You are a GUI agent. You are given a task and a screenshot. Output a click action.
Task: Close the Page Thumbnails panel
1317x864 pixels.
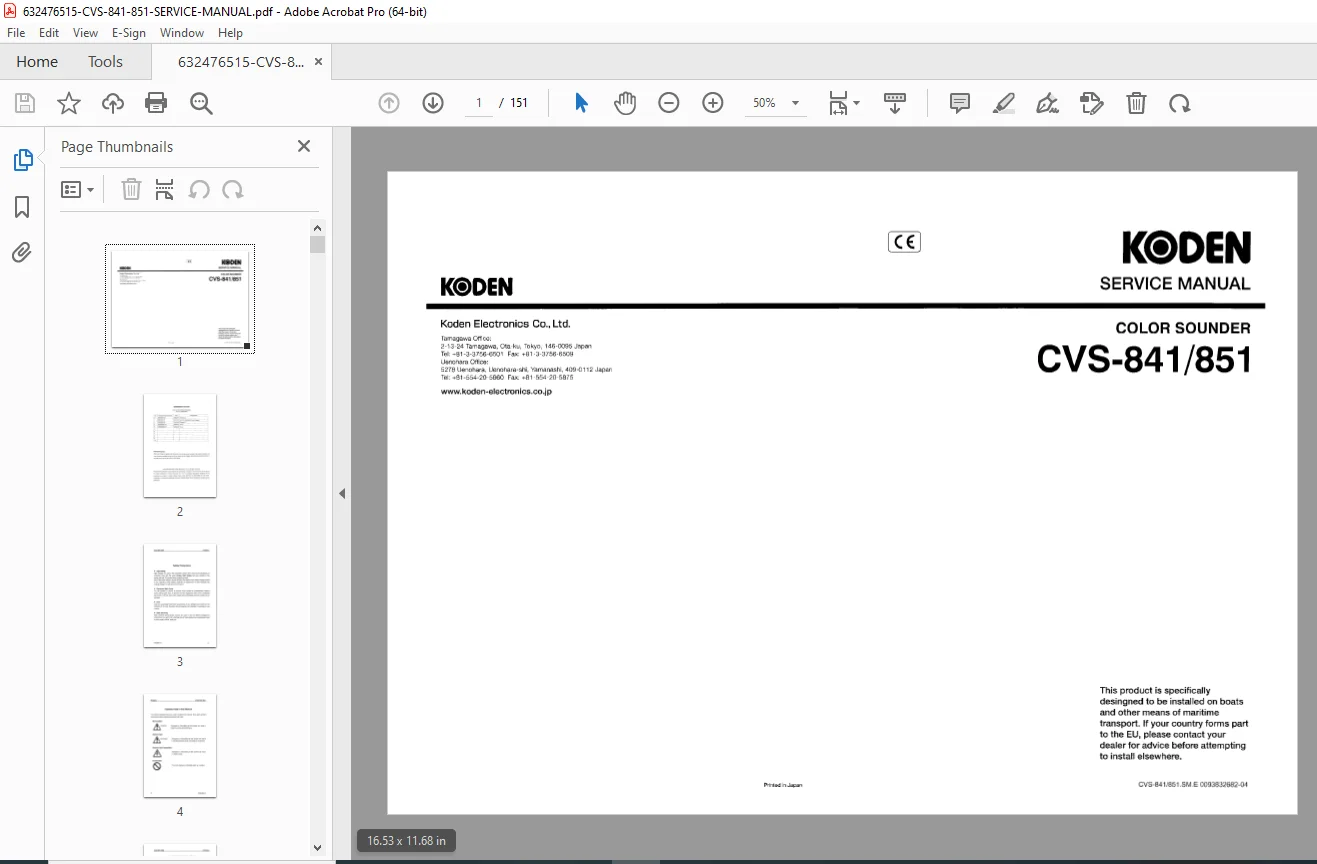point(304,146)
